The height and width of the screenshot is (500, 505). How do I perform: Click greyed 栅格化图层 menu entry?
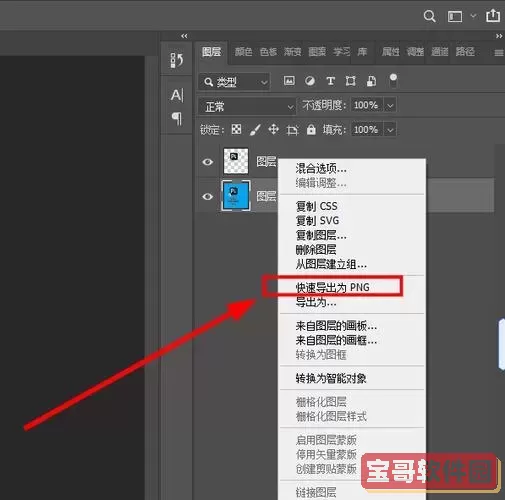pyautogui.click(x=321, y=402)
